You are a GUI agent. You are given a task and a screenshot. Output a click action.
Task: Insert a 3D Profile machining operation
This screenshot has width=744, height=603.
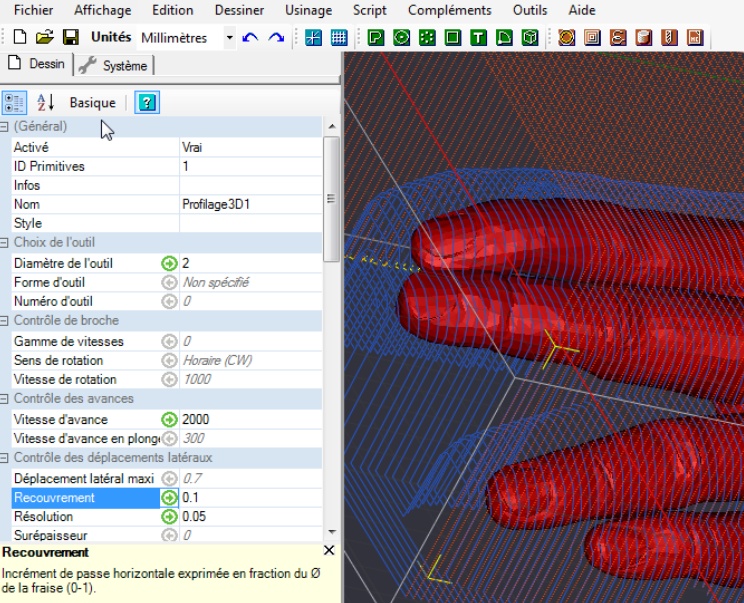pos(643,37)
